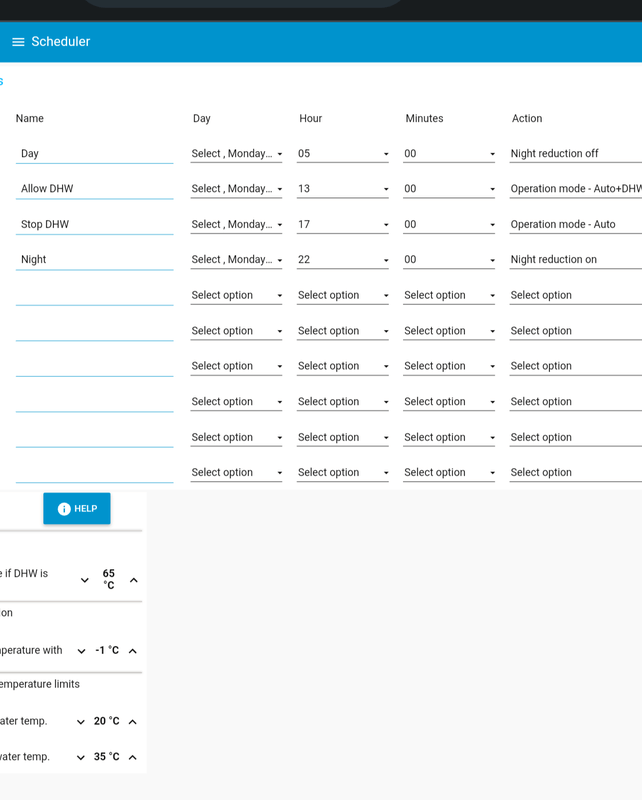Image resolution: width=642 pixels, height=800 pixels.
Task: Open the Minutes dropdown in the Night row
Action: (x=449, y=260)
